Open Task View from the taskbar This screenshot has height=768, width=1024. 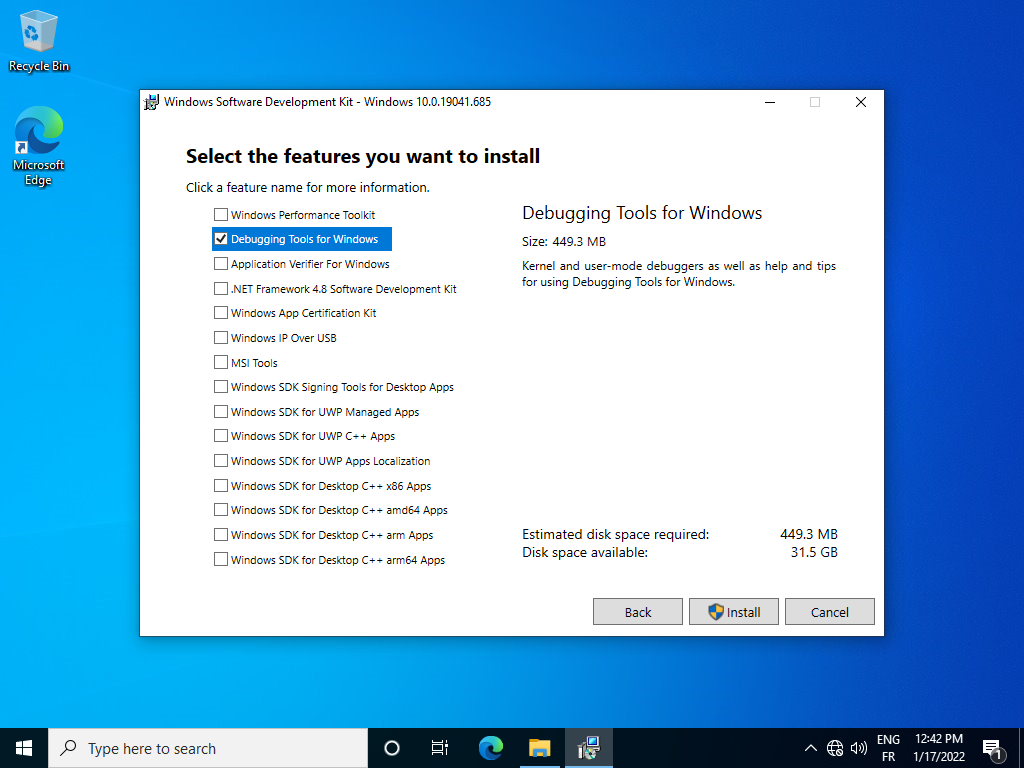coord(440,748)
